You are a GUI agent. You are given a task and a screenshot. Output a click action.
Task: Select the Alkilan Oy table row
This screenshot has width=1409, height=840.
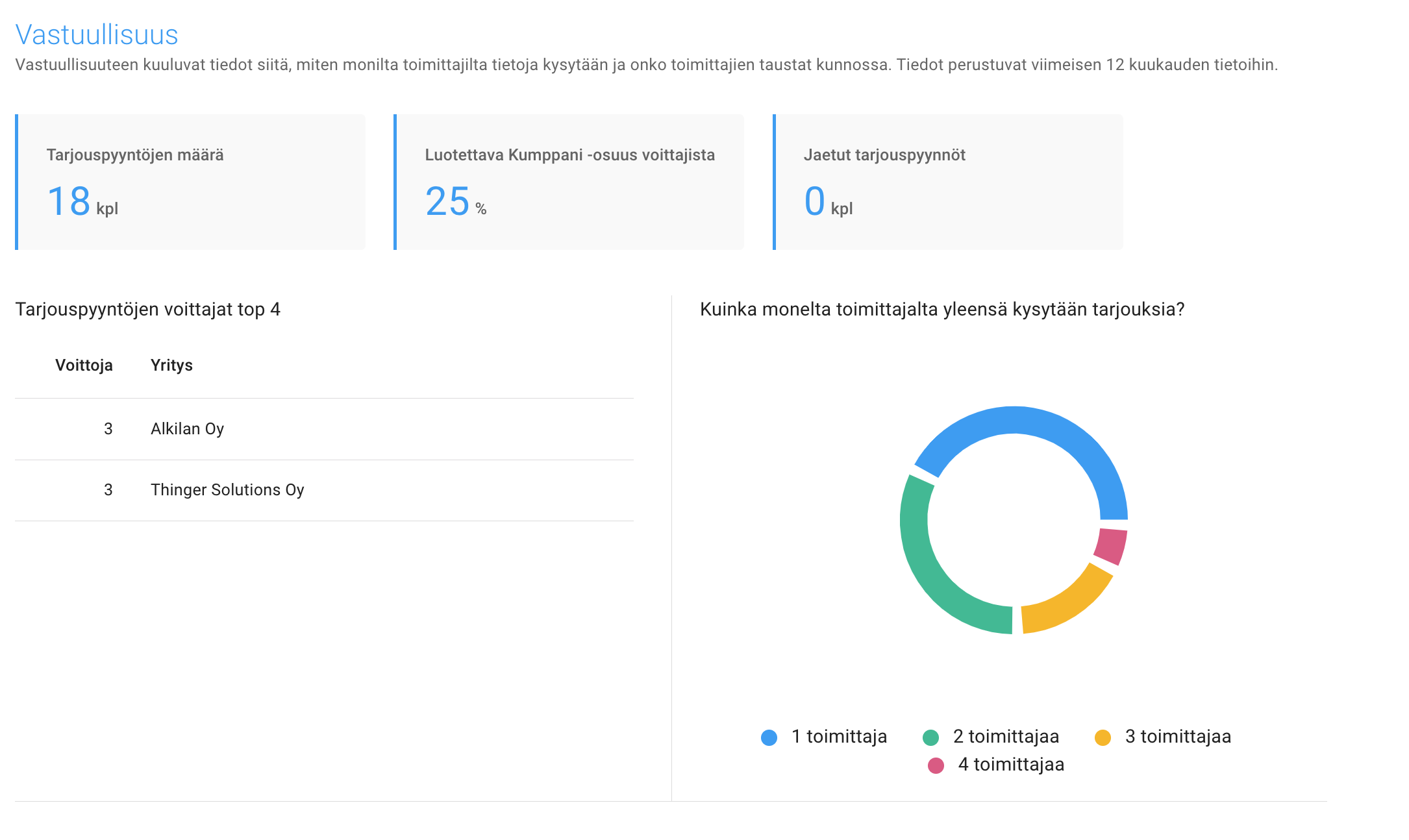[x=324, y=429]
